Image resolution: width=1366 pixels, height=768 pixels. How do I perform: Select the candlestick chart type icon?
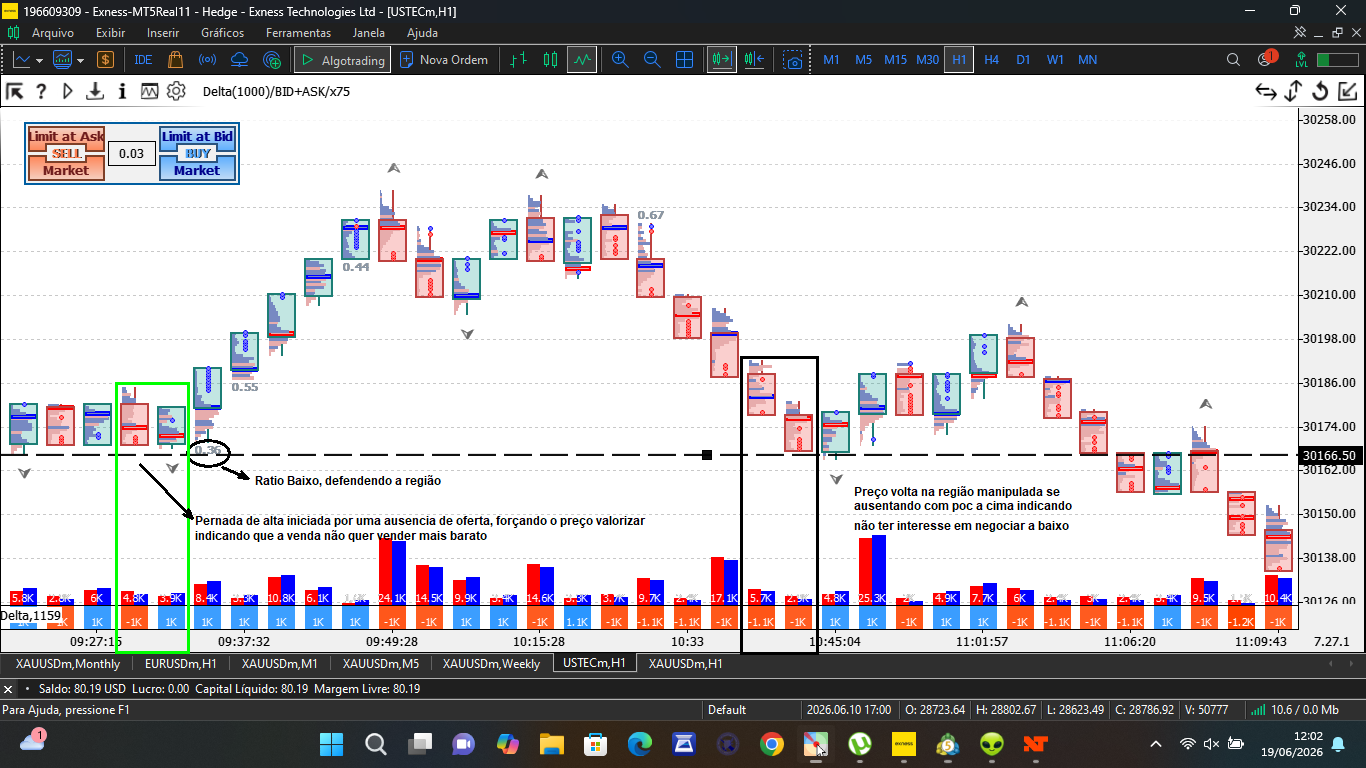point(550,60)
